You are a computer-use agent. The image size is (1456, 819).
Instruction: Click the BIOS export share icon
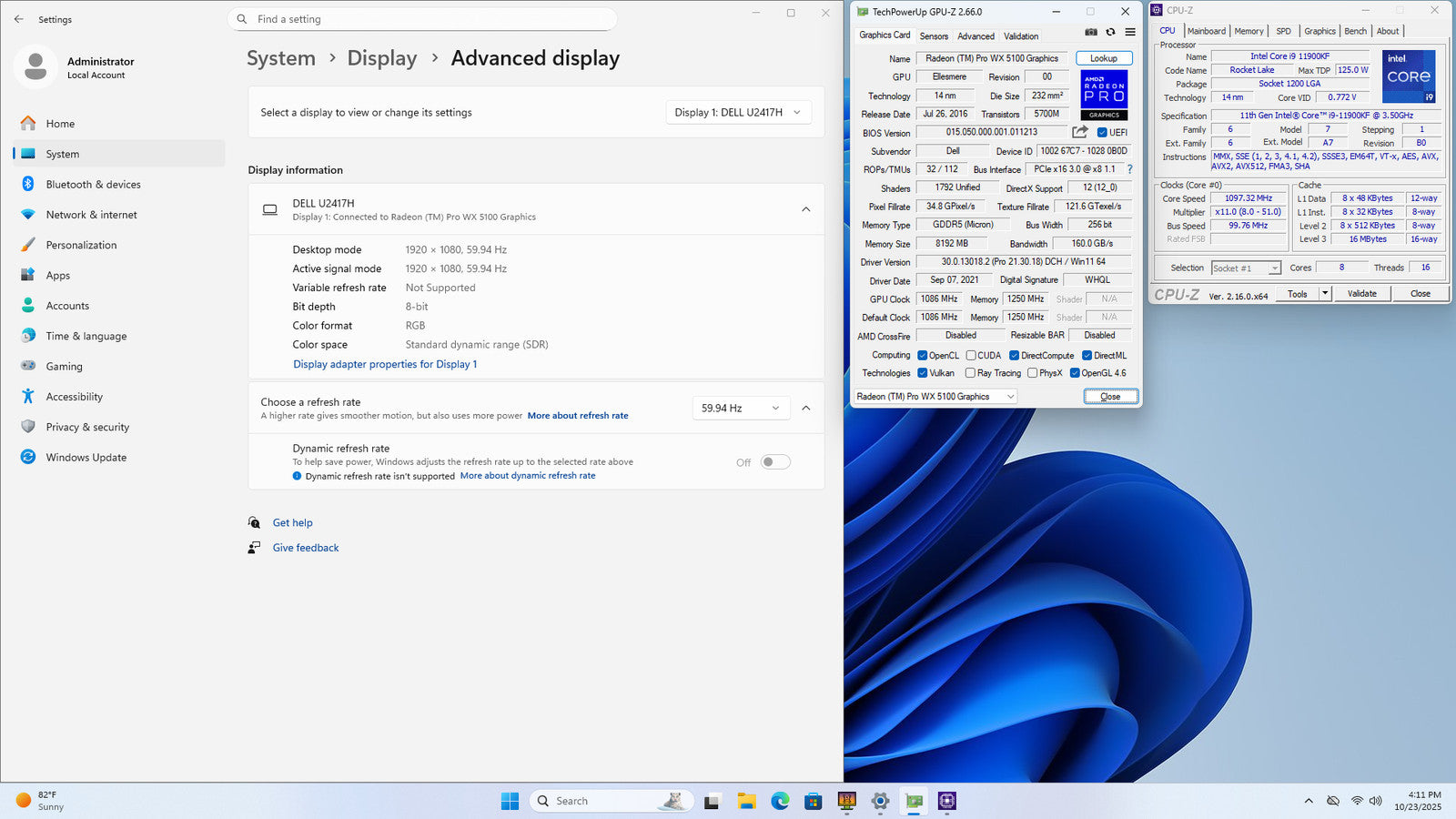[1079, 132]
